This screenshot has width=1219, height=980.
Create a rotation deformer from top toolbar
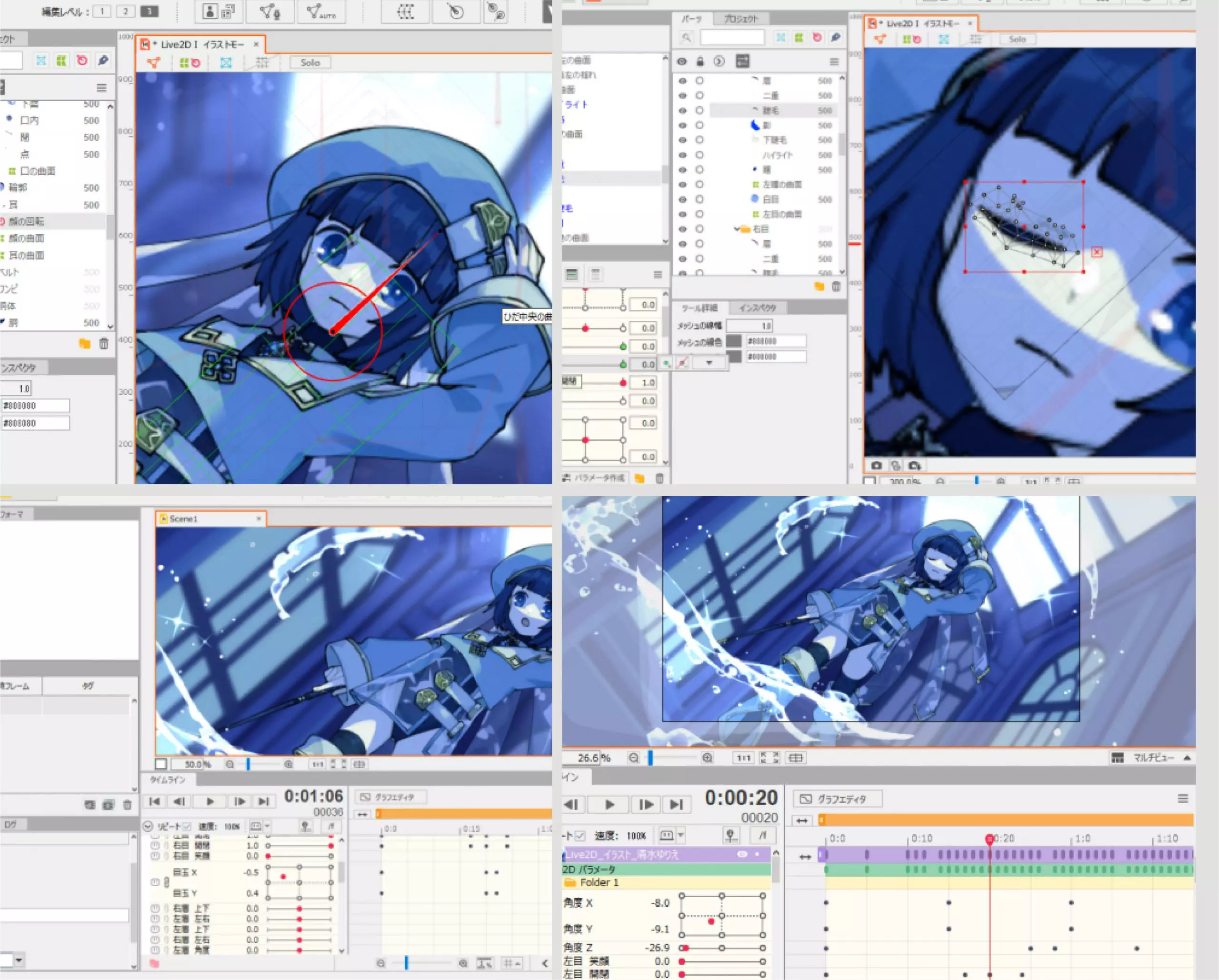tap(456, 11)
